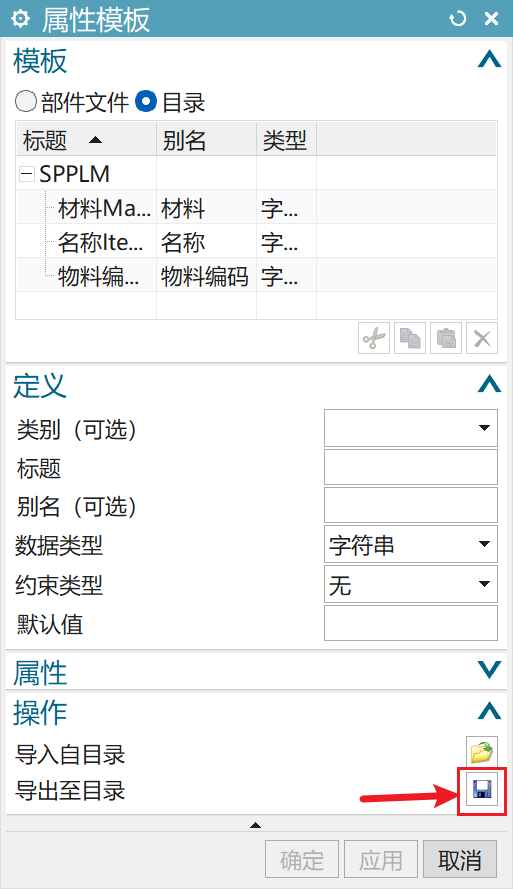Open the 类别 (可选) dropdown

pos(411,427)
